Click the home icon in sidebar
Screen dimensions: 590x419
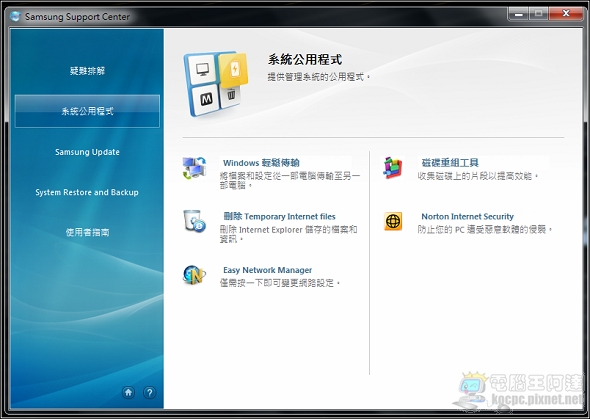[x=128, y=393]
